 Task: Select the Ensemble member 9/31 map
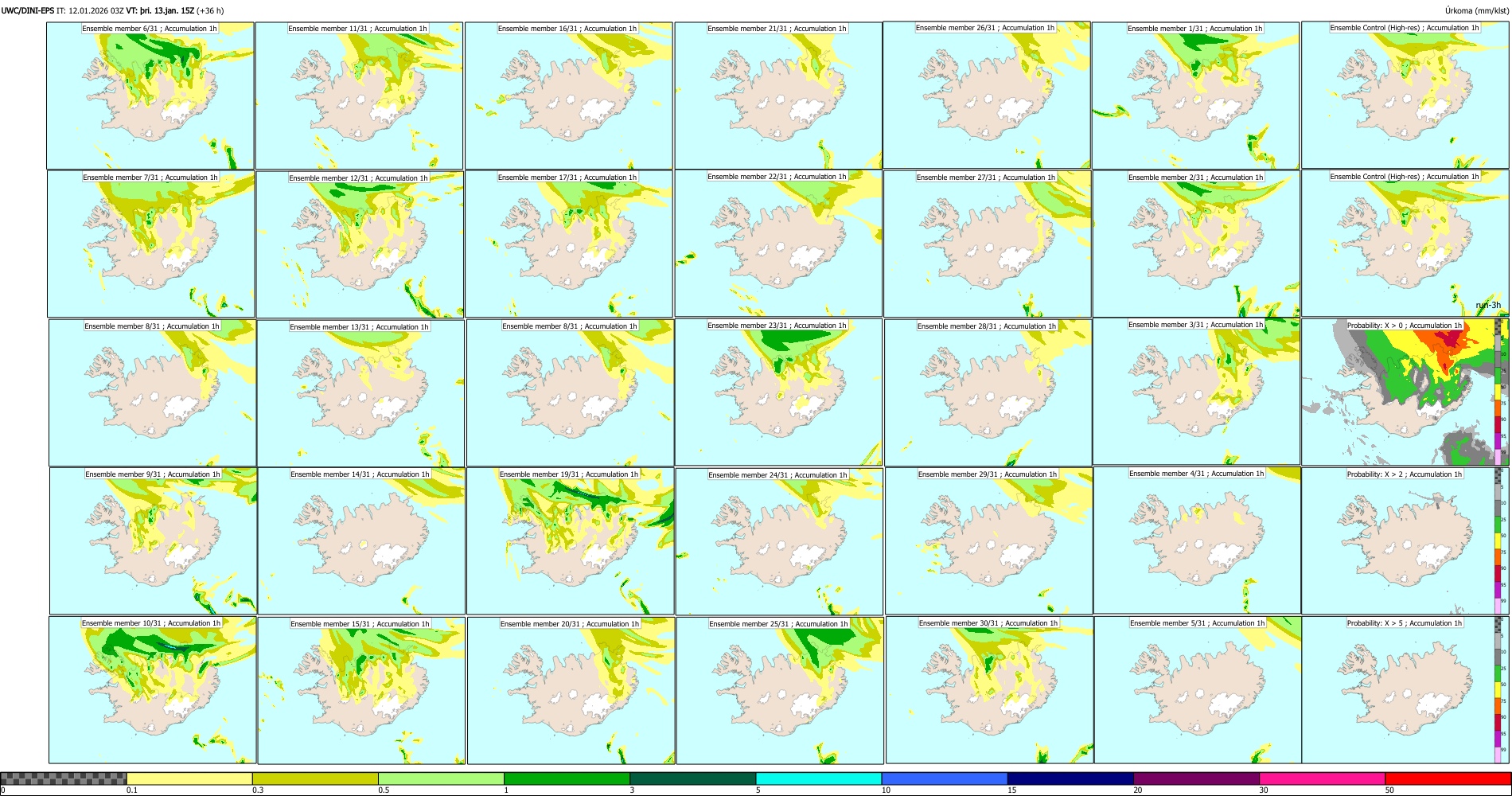click(153, 540)
